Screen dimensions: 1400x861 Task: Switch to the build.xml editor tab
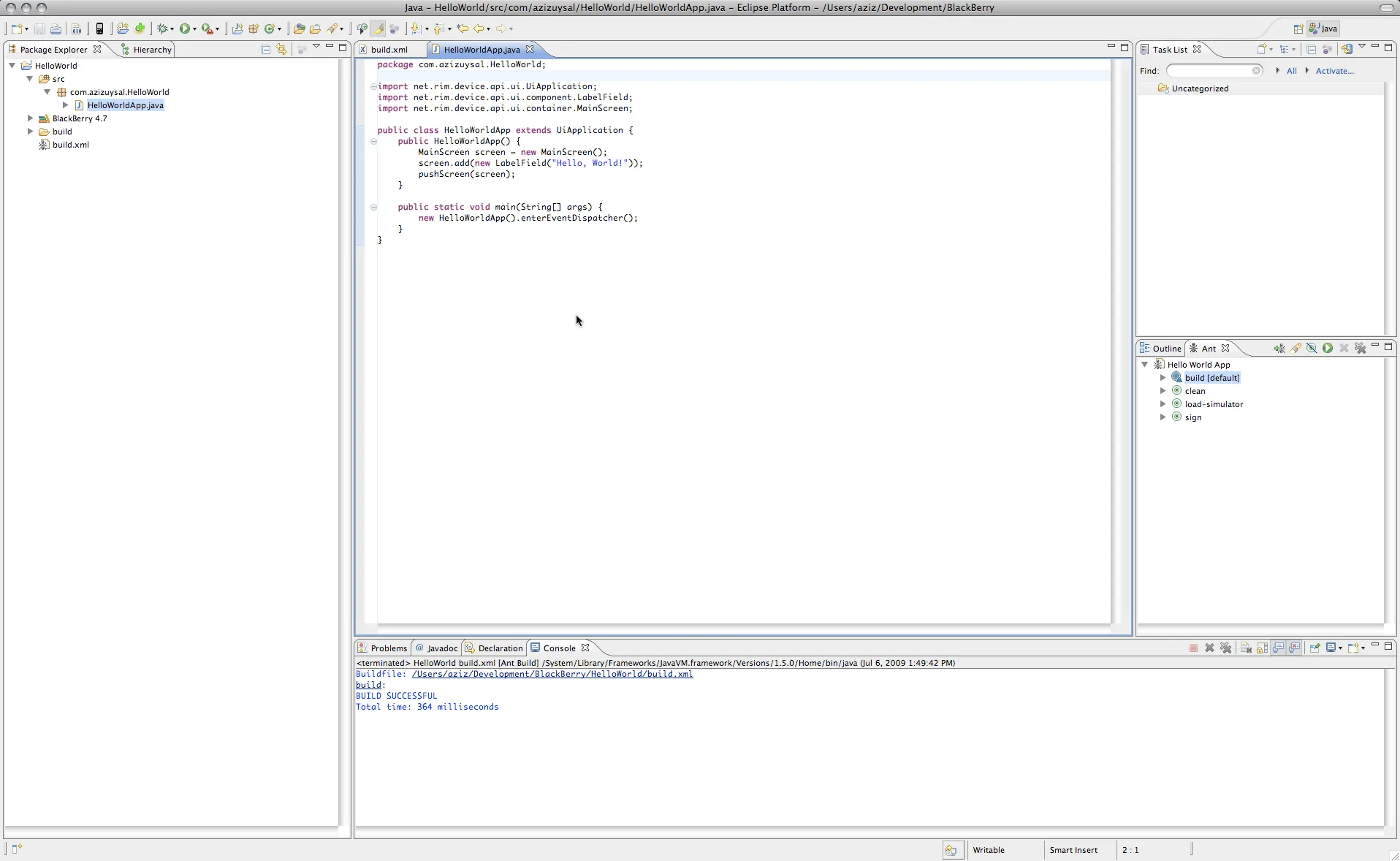click(x=391, y=49)
